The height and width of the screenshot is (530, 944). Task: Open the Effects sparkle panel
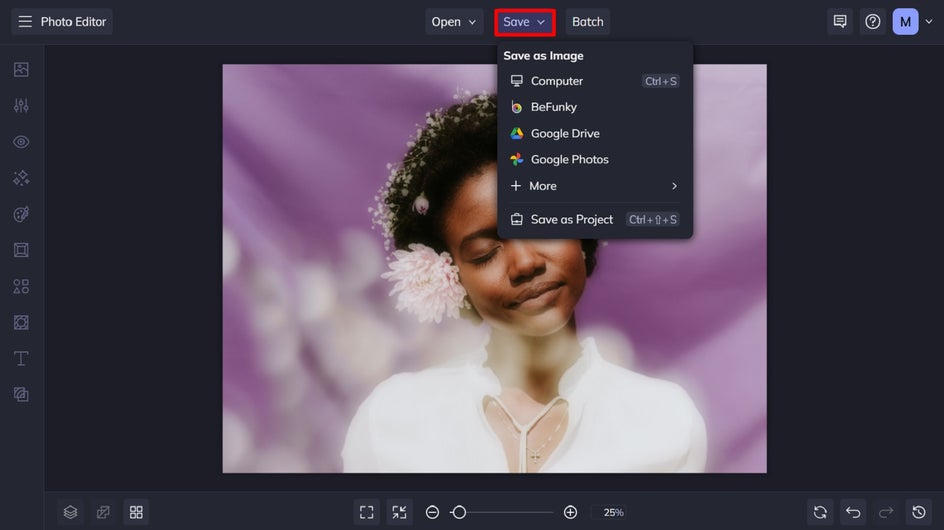point(21,178)
